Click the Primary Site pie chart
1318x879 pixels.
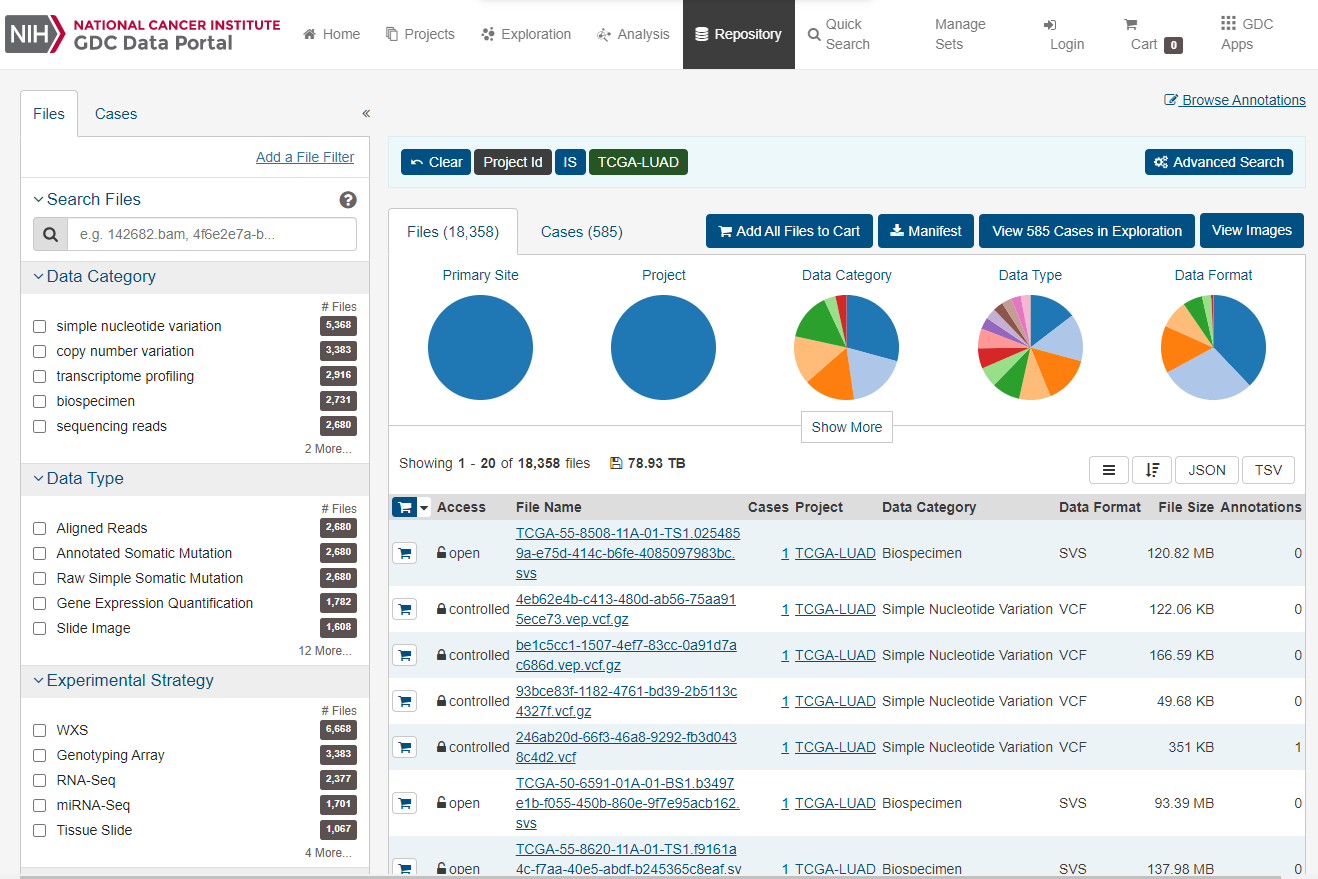(x=480, y=348)
